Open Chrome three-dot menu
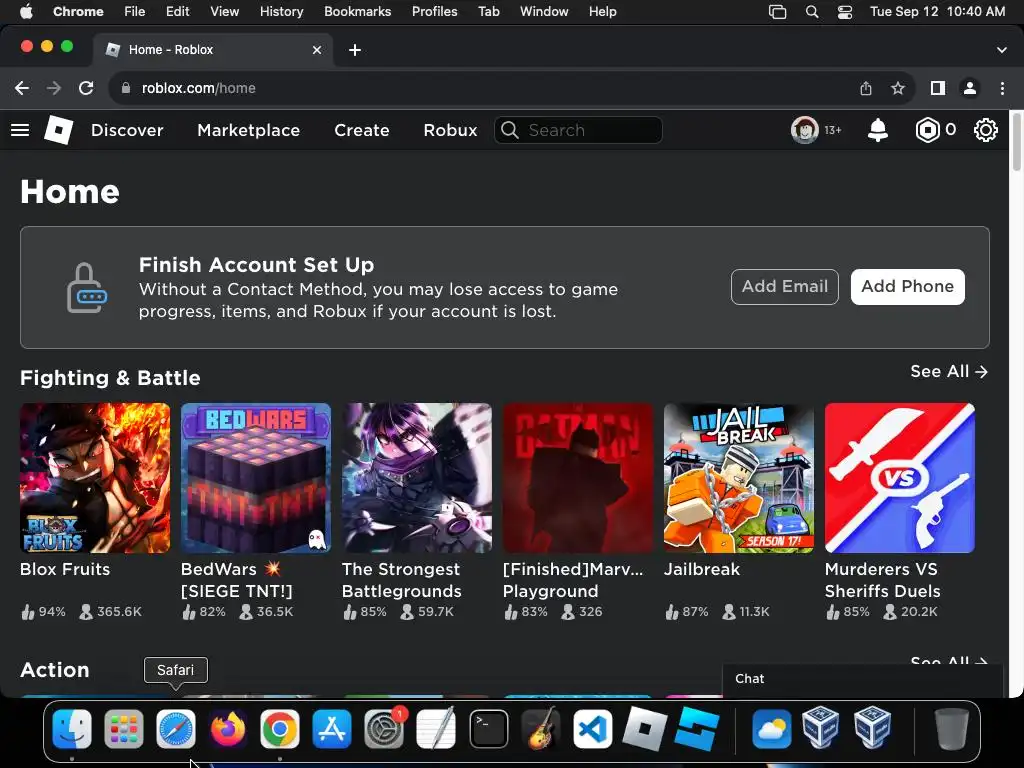Image resolution: width=1024 pixels, height=768 pixels. click(1002, 88)
